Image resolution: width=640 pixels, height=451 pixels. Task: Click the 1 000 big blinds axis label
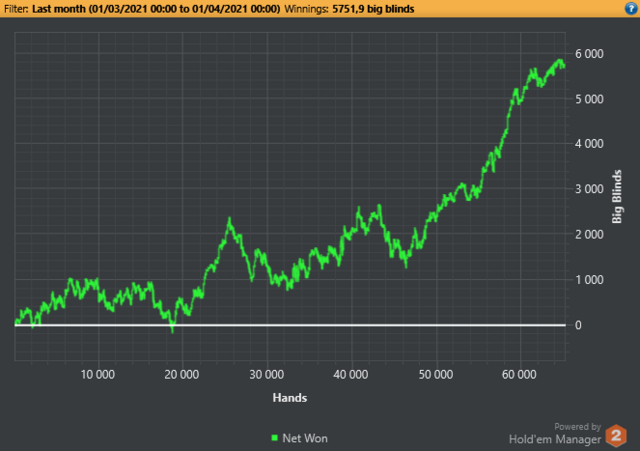point(589,280)
